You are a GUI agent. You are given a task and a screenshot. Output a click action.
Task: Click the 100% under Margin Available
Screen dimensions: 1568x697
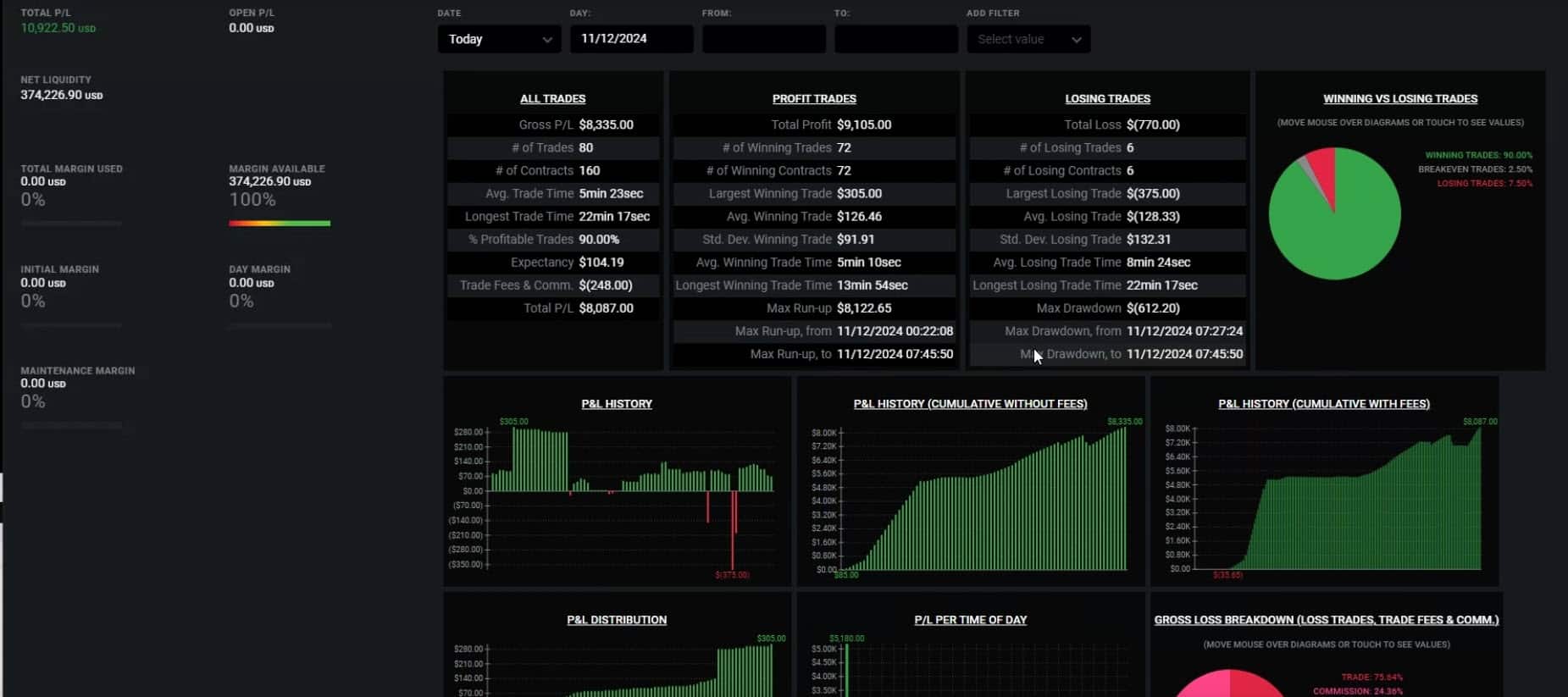[252, 200]
